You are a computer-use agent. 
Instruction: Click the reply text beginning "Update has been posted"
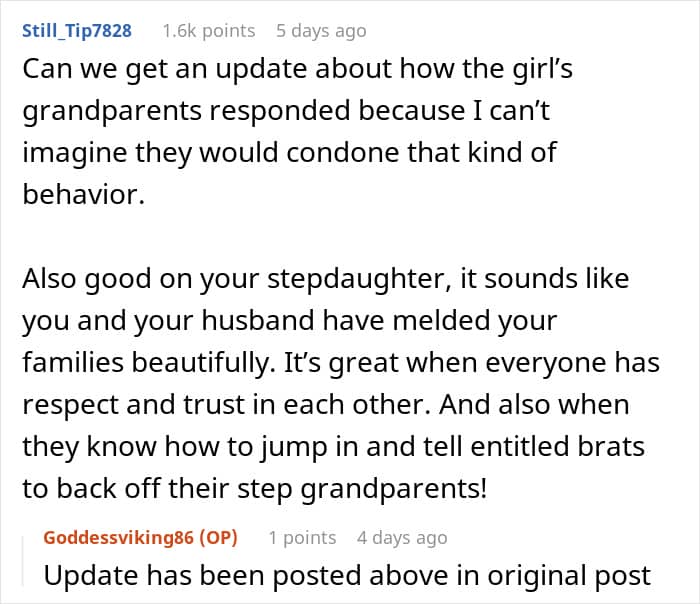[x=347, y=575]
